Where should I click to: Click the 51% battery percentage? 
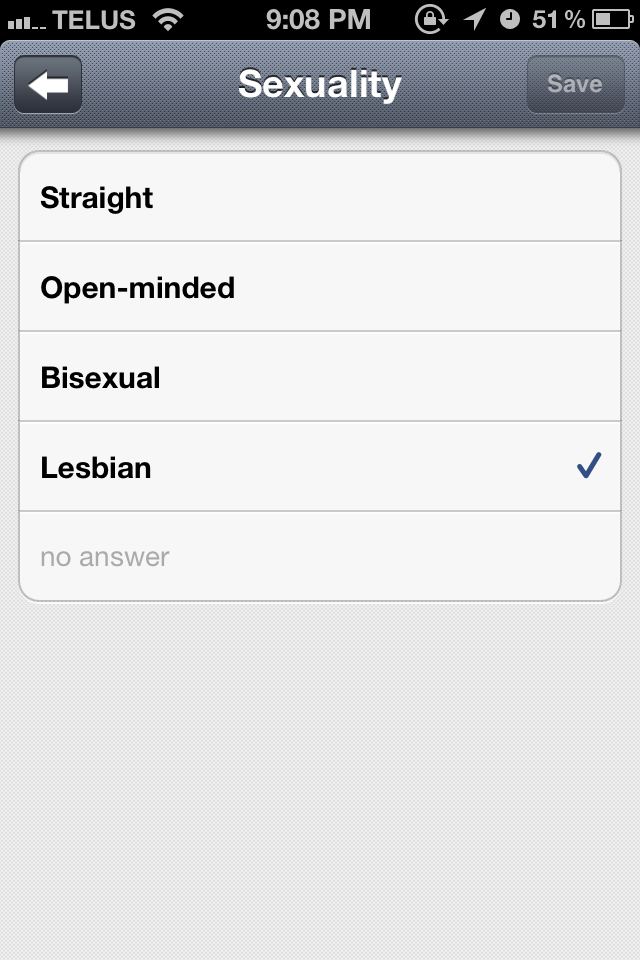coord(558,18)
